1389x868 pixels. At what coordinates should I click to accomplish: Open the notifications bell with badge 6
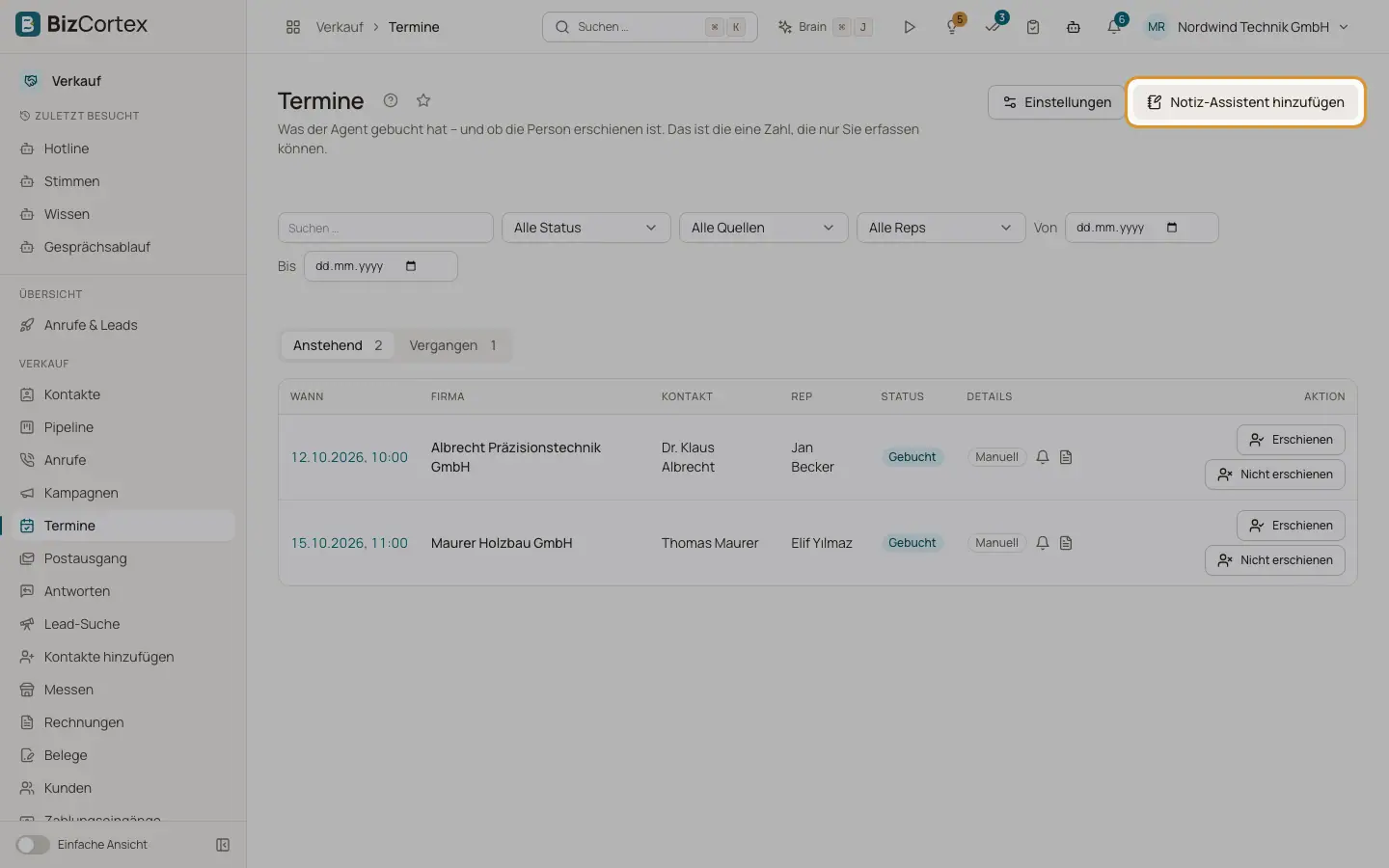tap(1114, 27)
